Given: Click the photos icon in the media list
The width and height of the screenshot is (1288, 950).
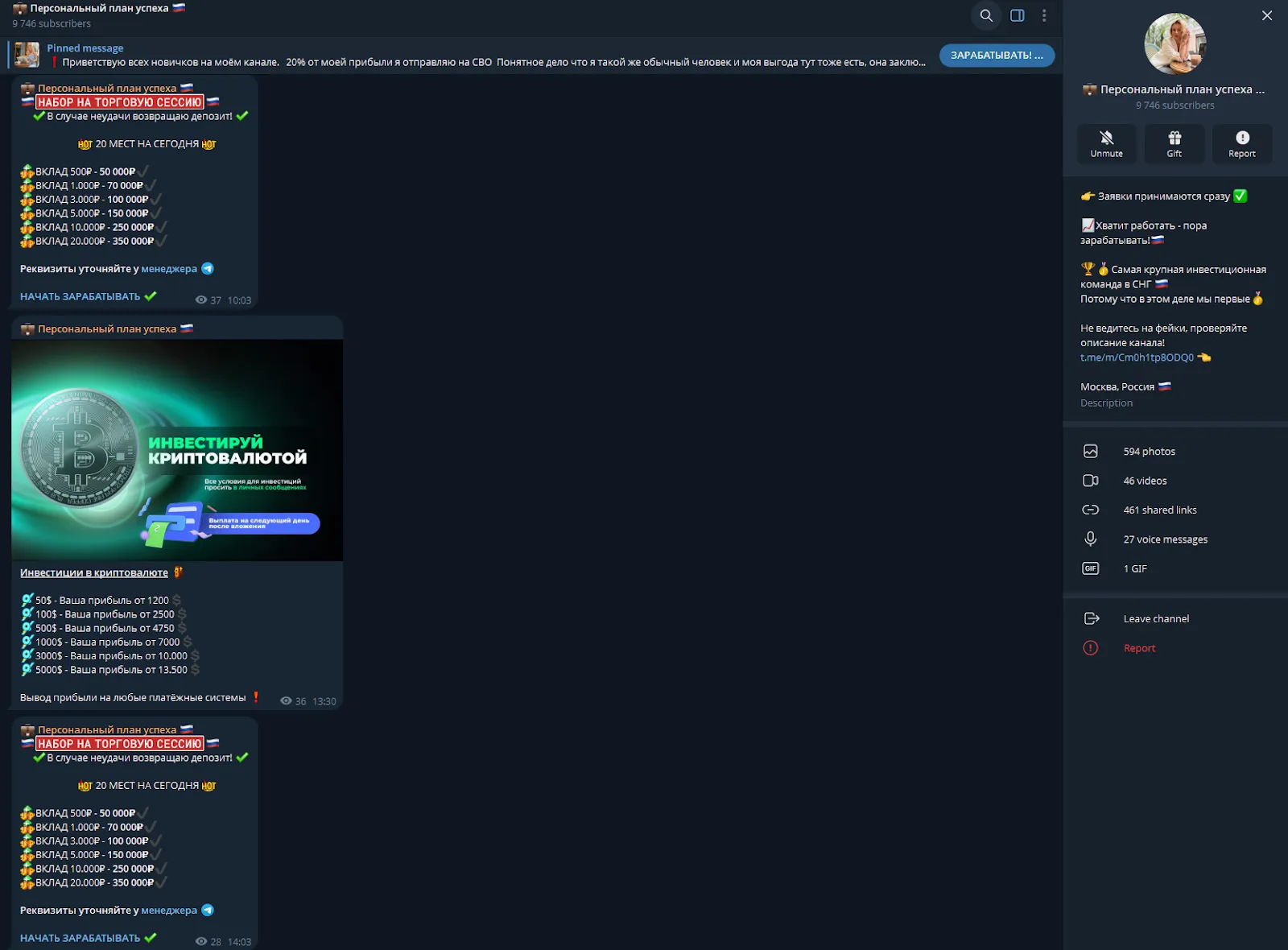Looking at the screenshot, I should (1091, 452).
